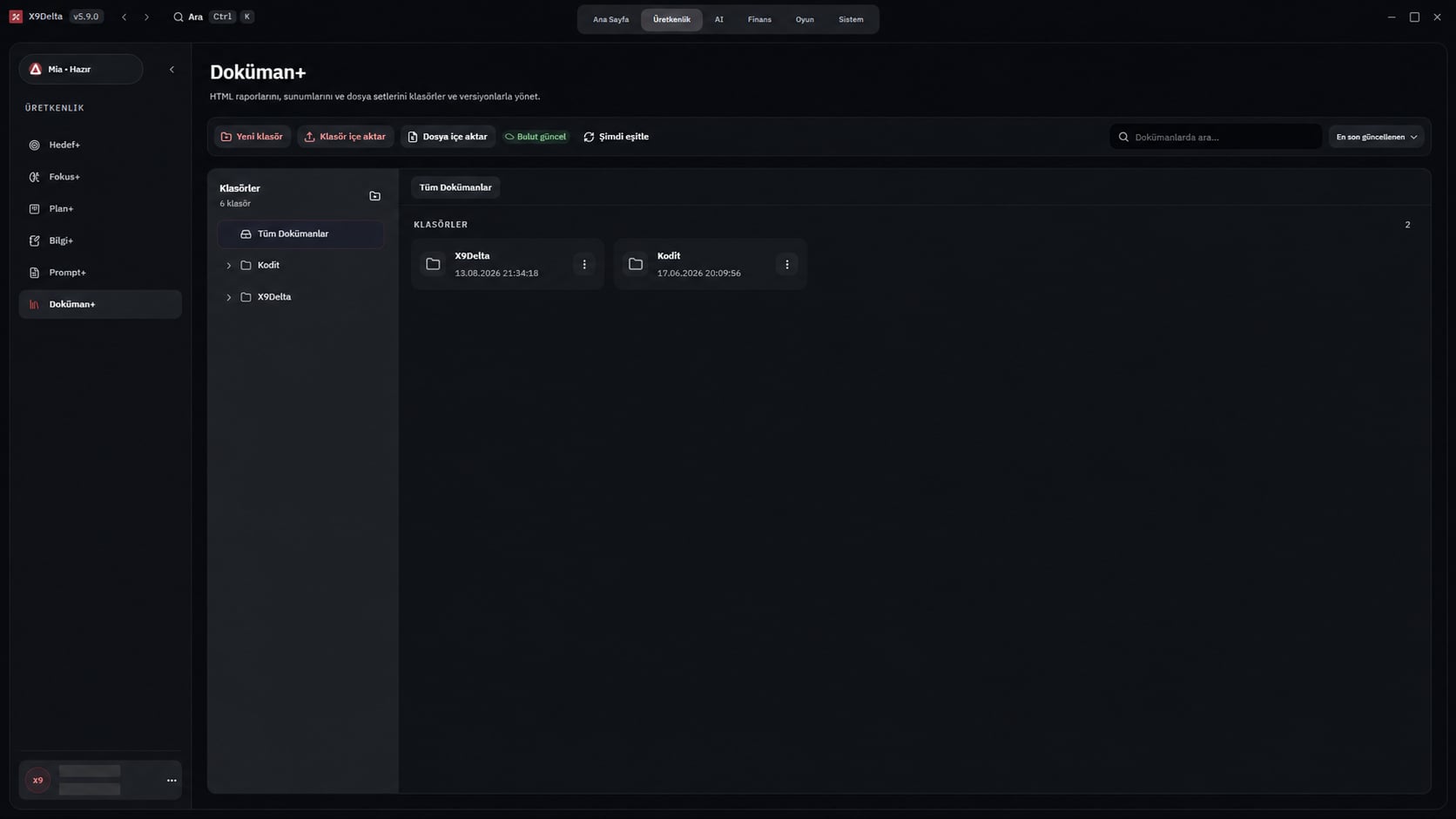Select Doküman+ in the sidebar
This screenshot has width=1456, height=819.
(100, 304)
